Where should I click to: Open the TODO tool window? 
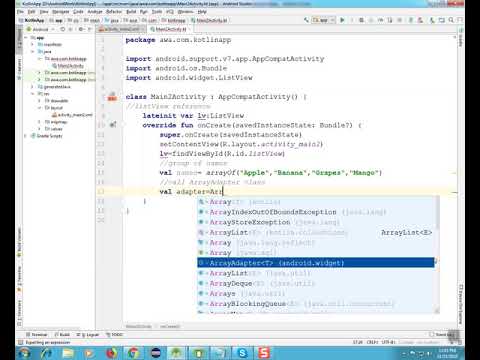[x=114, y=334]
